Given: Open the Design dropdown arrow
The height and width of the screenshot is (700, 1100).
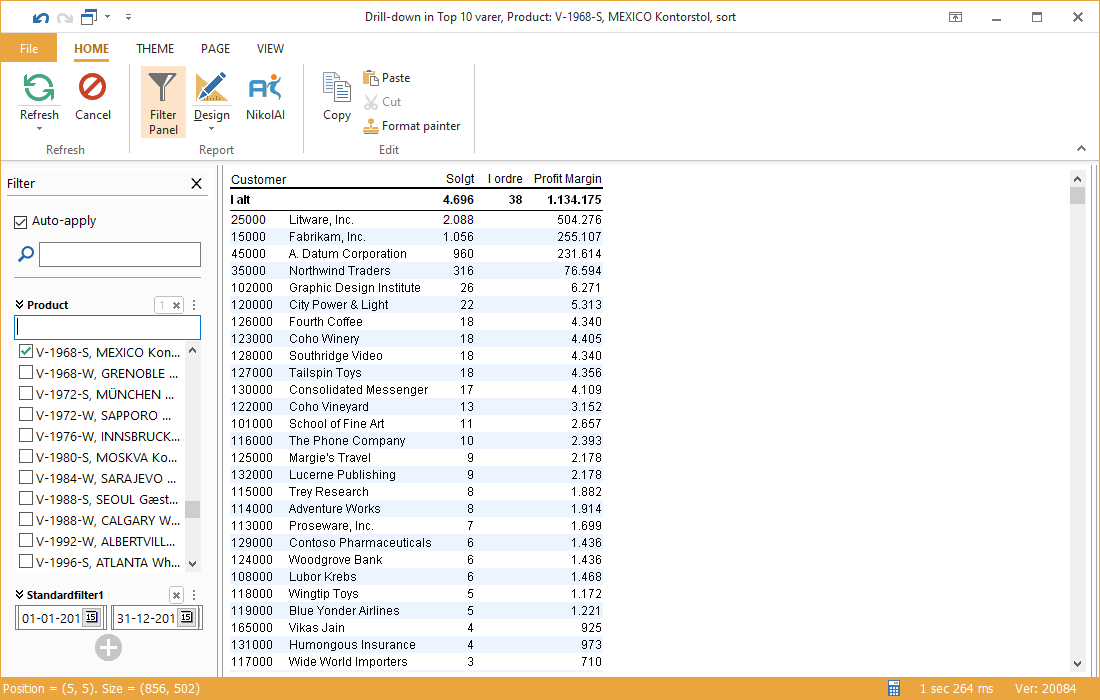Looking at the screenshot, I should pyautogui.click(x=211, y=129).
